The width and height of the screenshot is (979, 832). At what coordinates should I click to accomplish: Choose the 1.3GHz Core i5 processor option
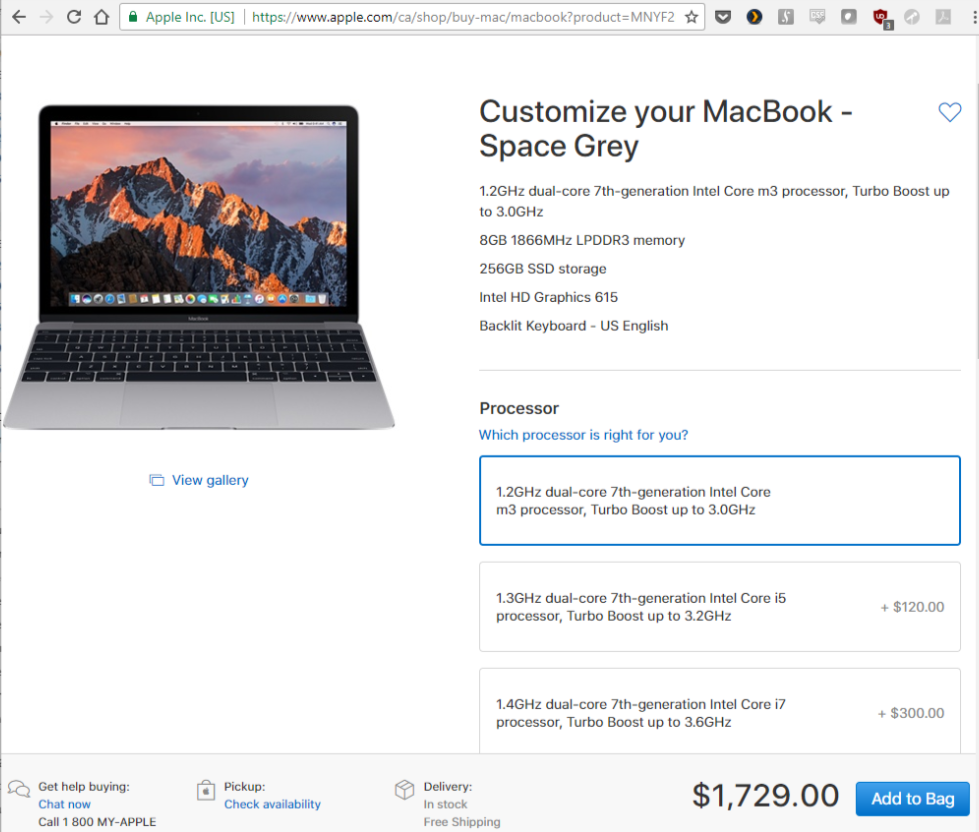pyautogui.click(x=719, y=607)
